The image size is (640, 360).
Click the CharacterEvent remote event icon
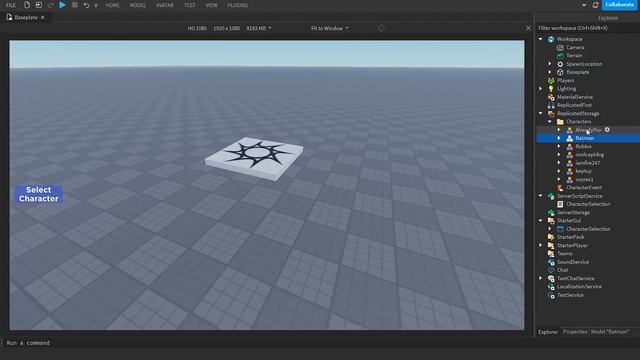coord(560,188)
